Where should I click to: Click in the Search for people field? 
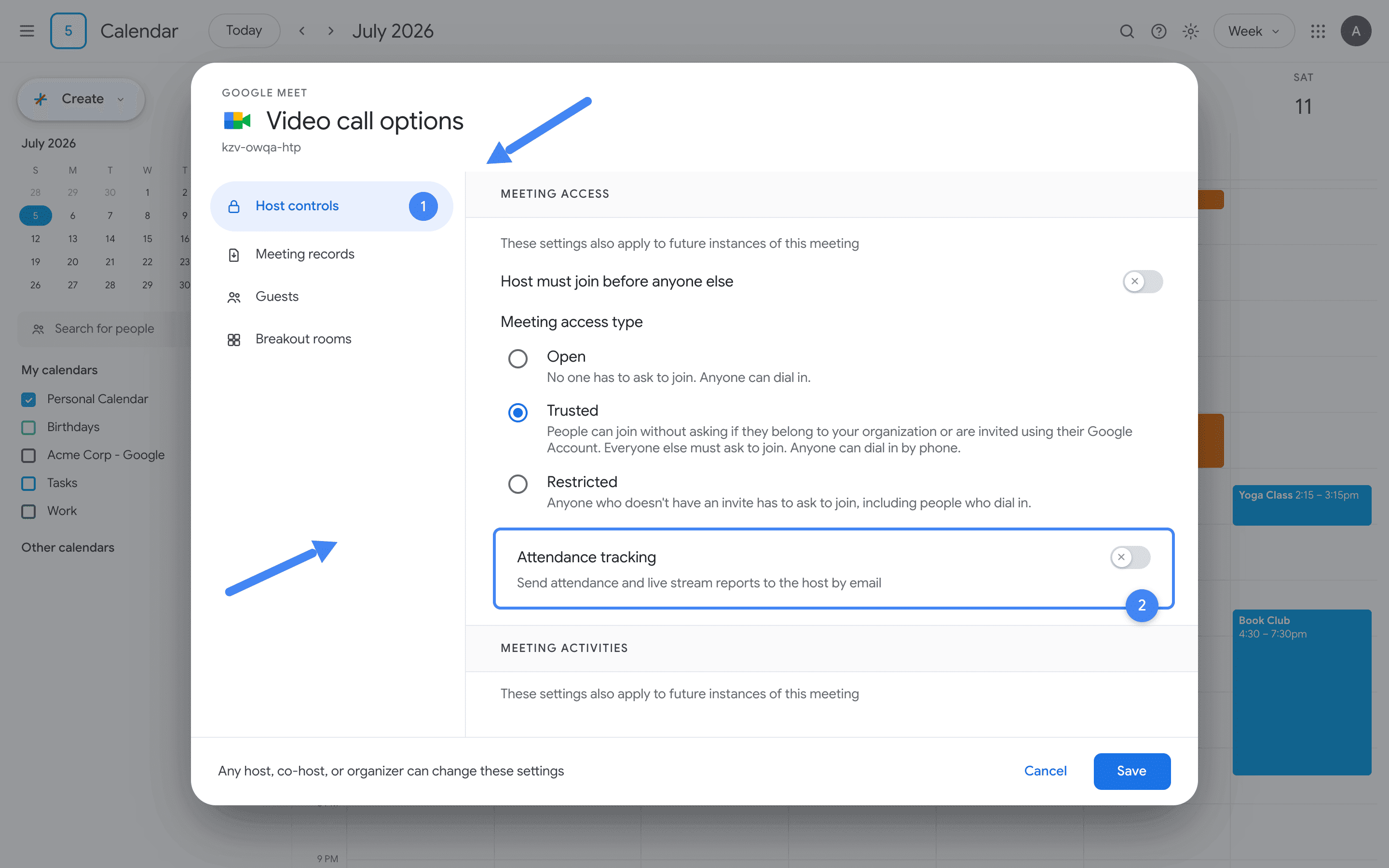point(104,329)
